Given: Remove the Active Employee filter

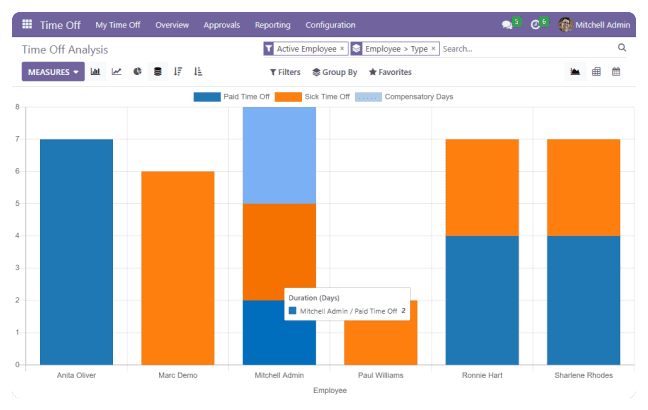Looking at the screenshot, I should pos(342,48).
